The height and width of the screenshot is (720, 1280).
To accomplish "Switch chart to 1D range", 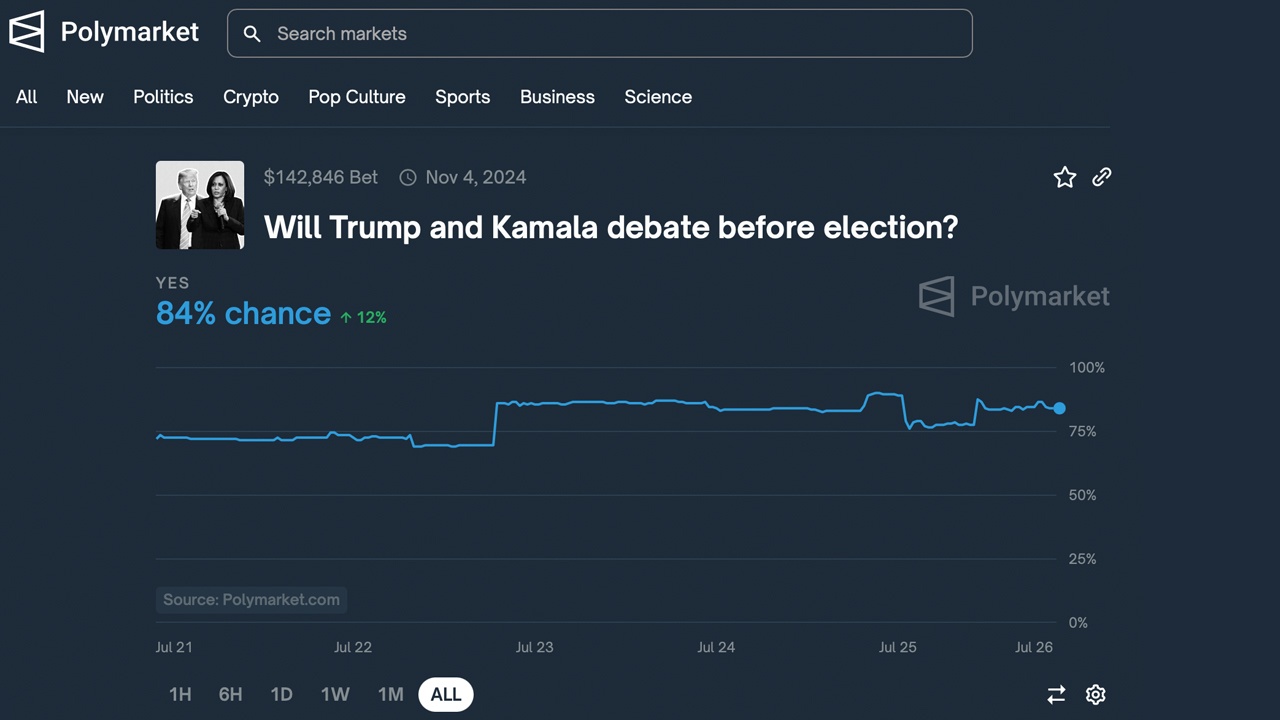I will click(x=281, y=694).
